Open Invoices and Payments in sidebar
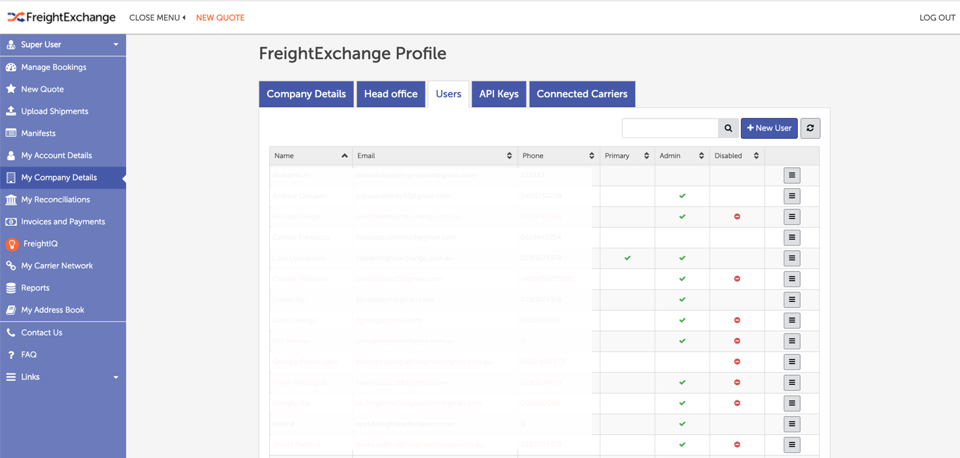This screenshot has width=960, height=458. pyautogui.click(x=63, y=222)
